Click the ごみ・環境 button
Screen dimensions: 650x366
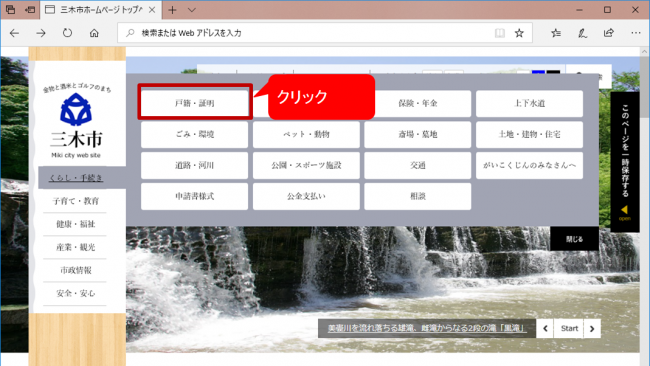(x=194, y=134)
